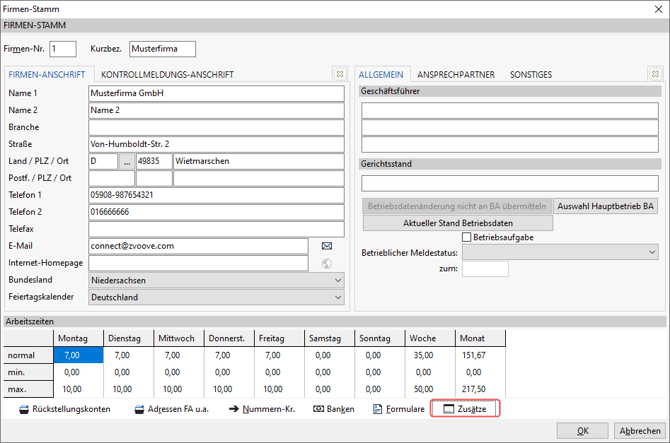The width and height of the screenshot is (670, 443).
Task: Click the globe icon next to Internet-Homepage
Action: [326, 263]
